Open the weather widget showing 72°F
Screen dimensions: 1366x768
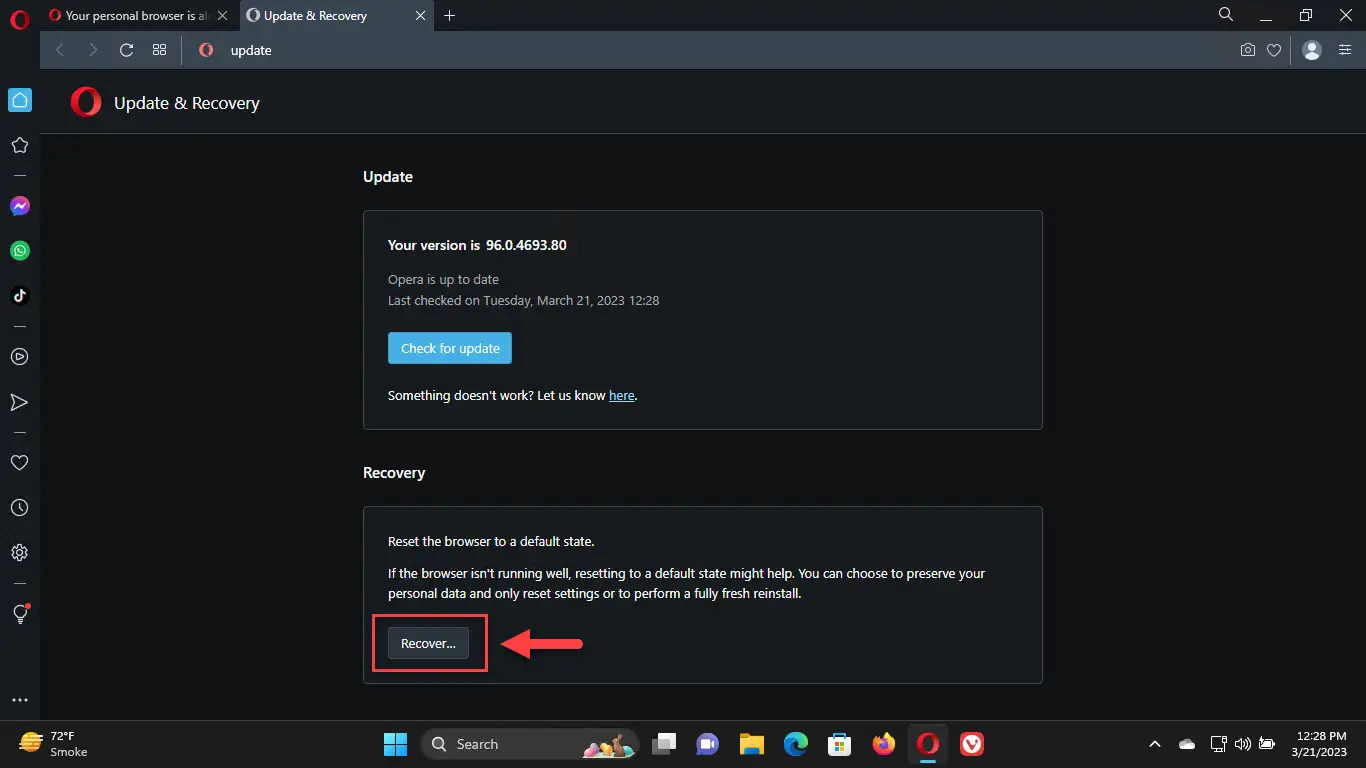[x=55, y=743]
